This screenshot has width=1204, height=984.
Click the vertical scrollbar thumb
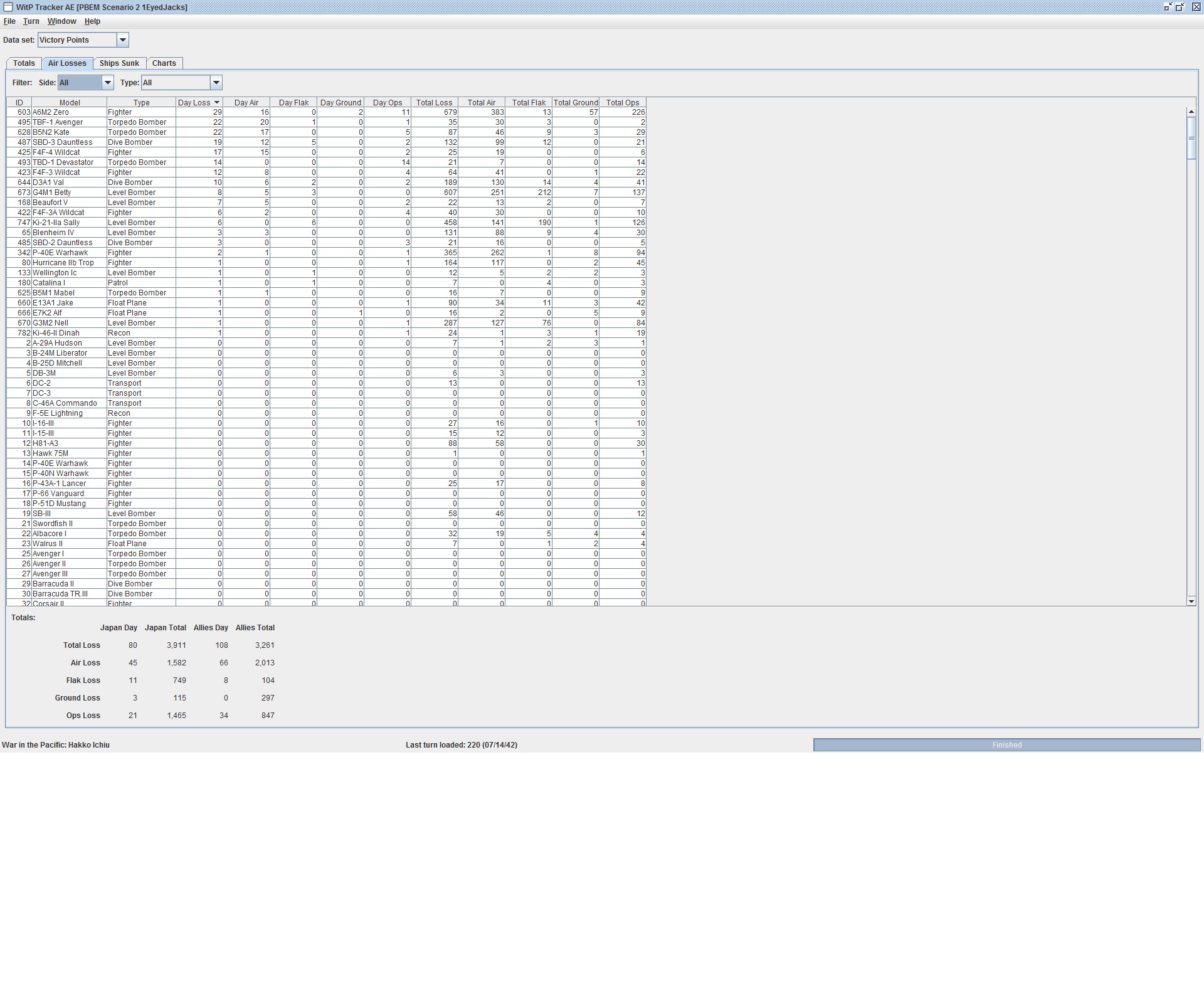click(x=1191, y=137)
